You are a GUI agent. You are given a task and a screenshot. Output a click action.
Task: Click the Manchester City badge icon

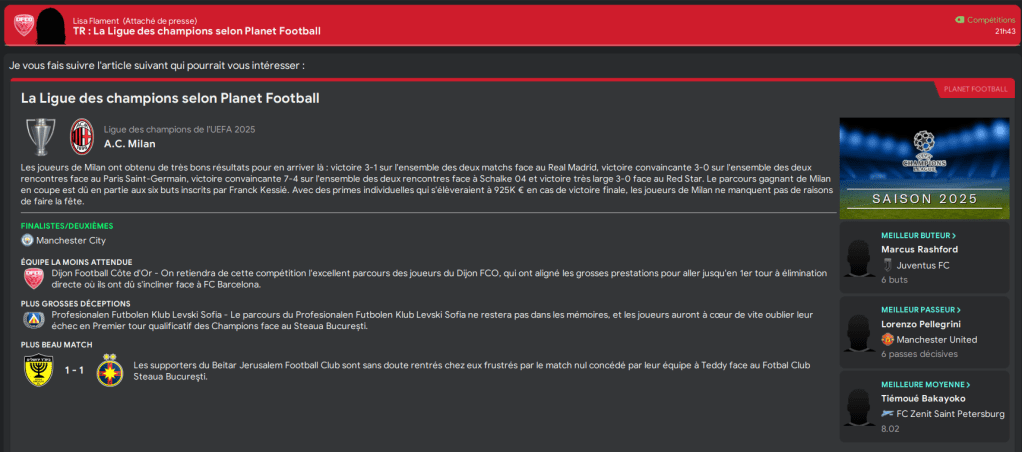27,240
